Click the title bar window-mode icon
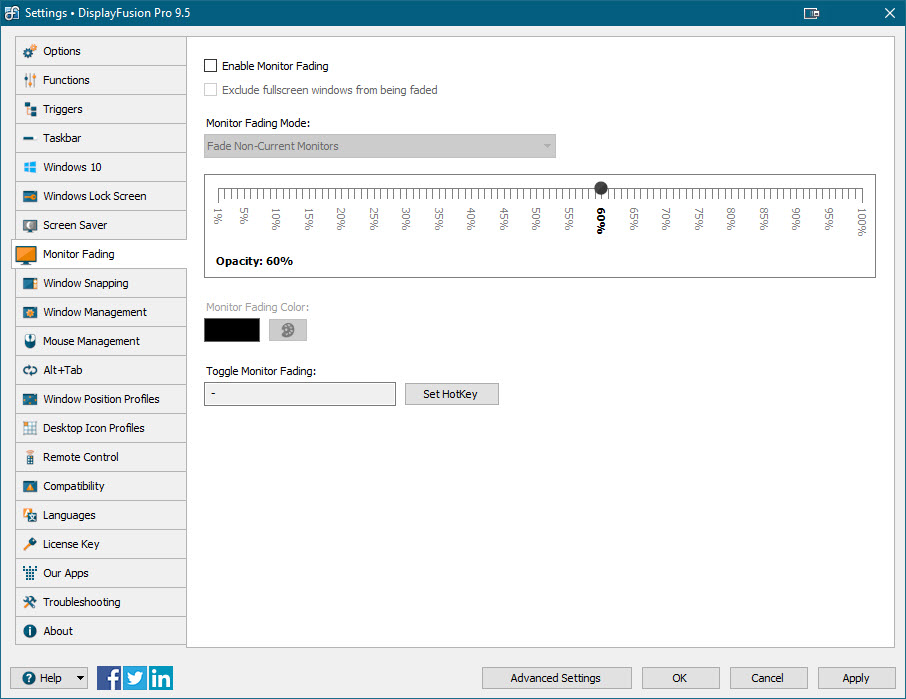This screenshot has height=699, width=906. pyautogui.click(x=811, y=13)
